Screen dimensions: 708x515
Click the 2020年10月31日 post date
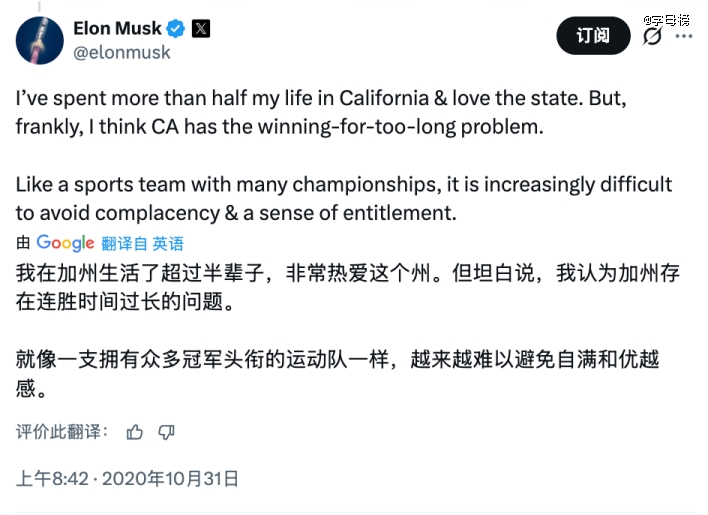point(179,479)
